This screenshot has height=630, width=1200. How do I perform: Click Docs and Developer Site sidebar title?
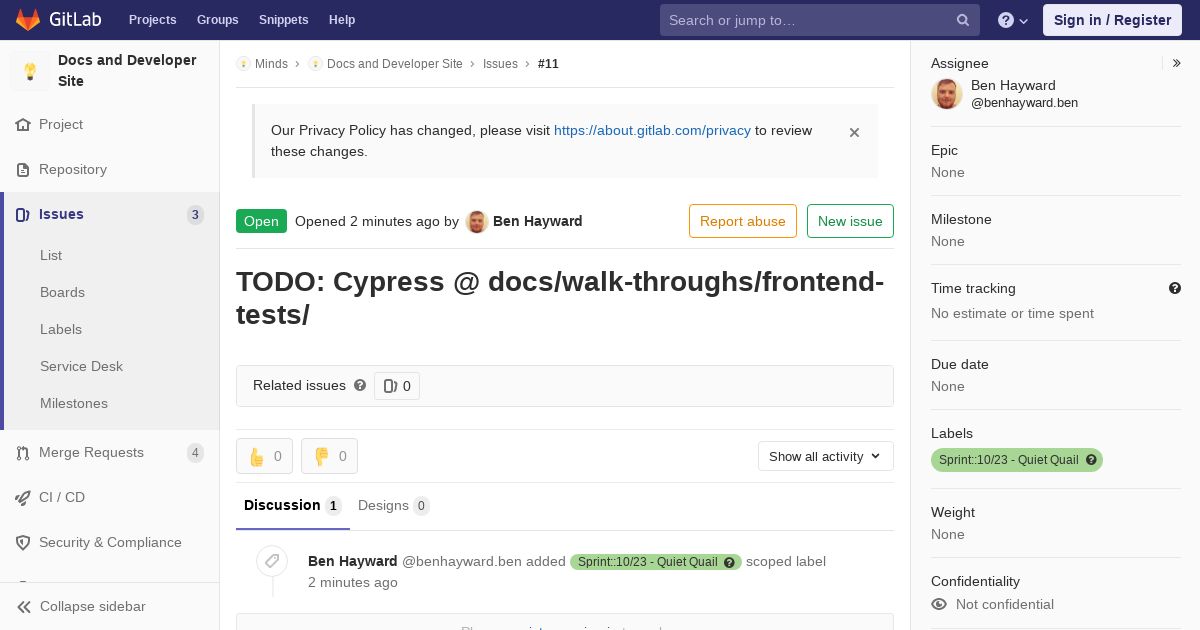[x=127, y=71]
